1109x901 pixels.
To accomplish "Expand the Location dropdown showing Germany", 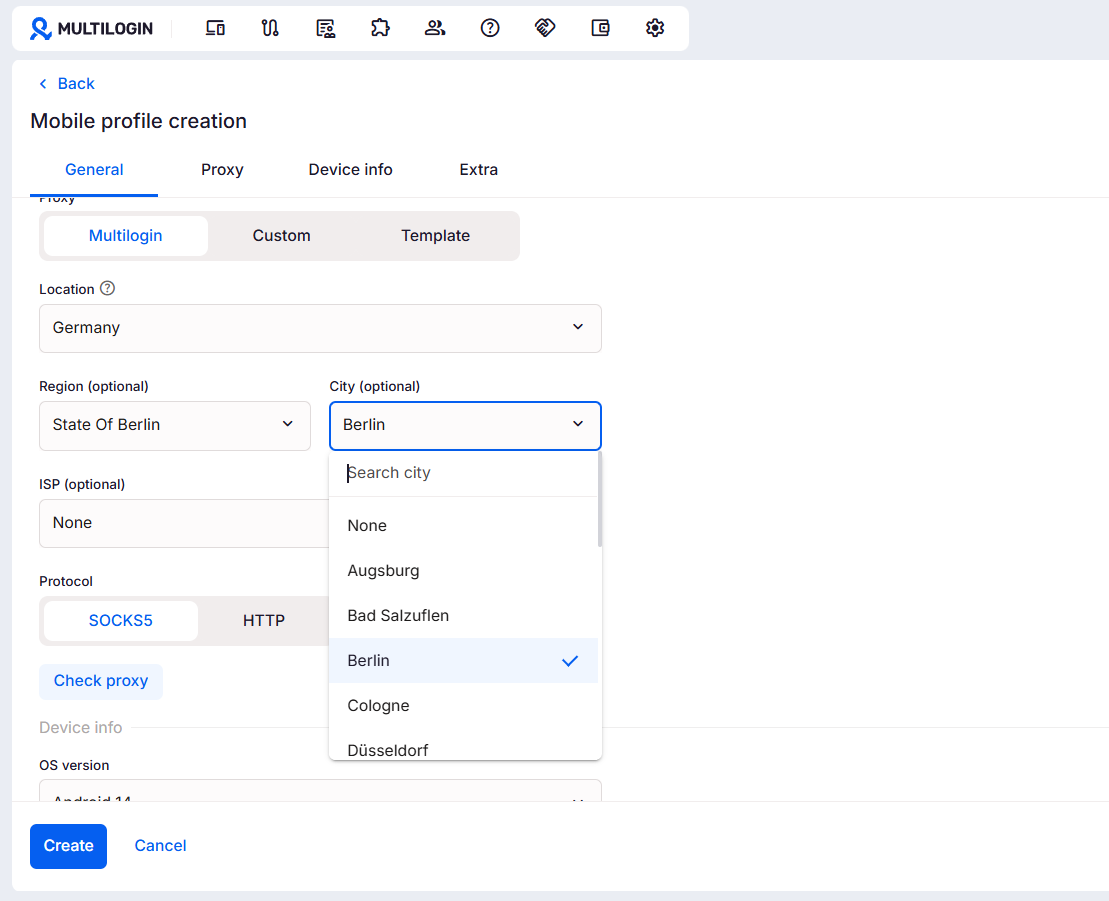I will coord(320,328).
